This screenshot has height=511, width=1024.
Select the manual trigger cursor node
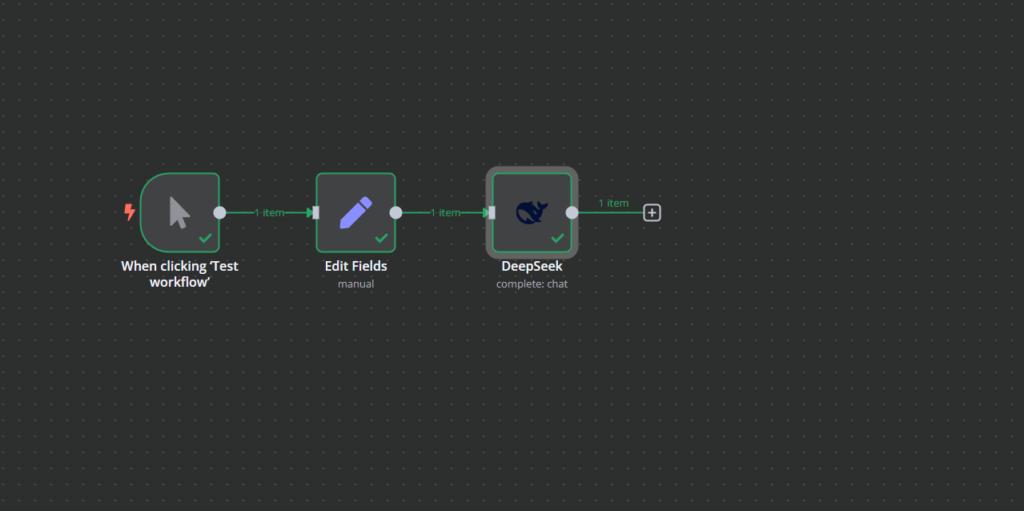(180, 212)
